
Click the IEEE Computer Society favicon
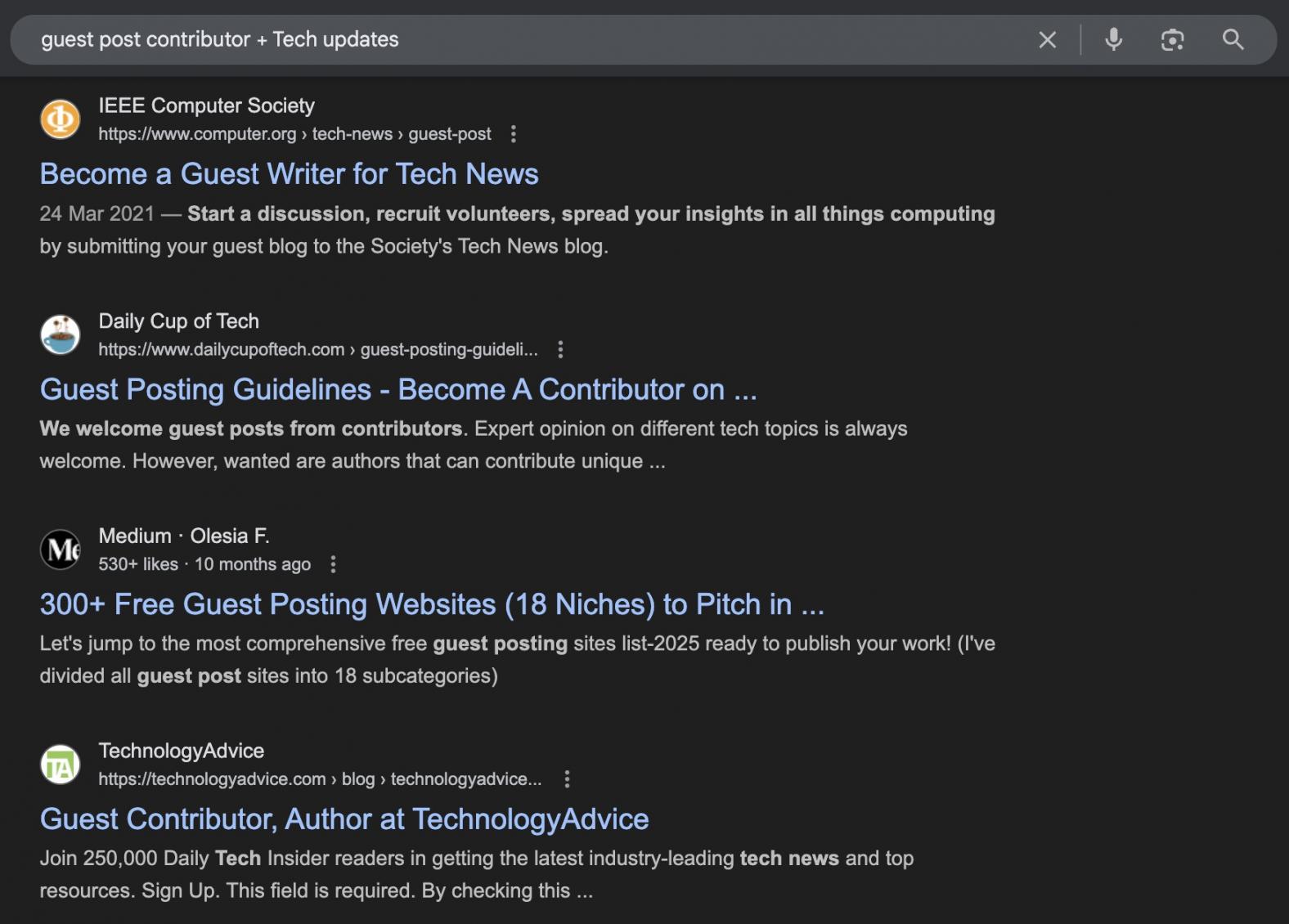pyautogui.click(x=61, y=119)
